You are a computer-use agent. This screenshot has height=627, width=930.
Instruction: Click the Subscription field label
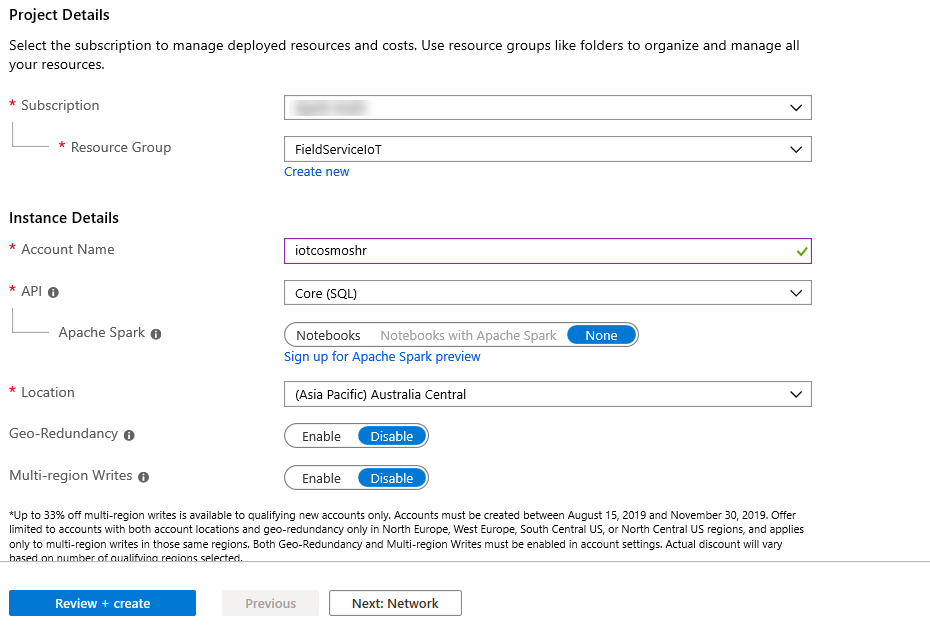(x=60, y=105)
